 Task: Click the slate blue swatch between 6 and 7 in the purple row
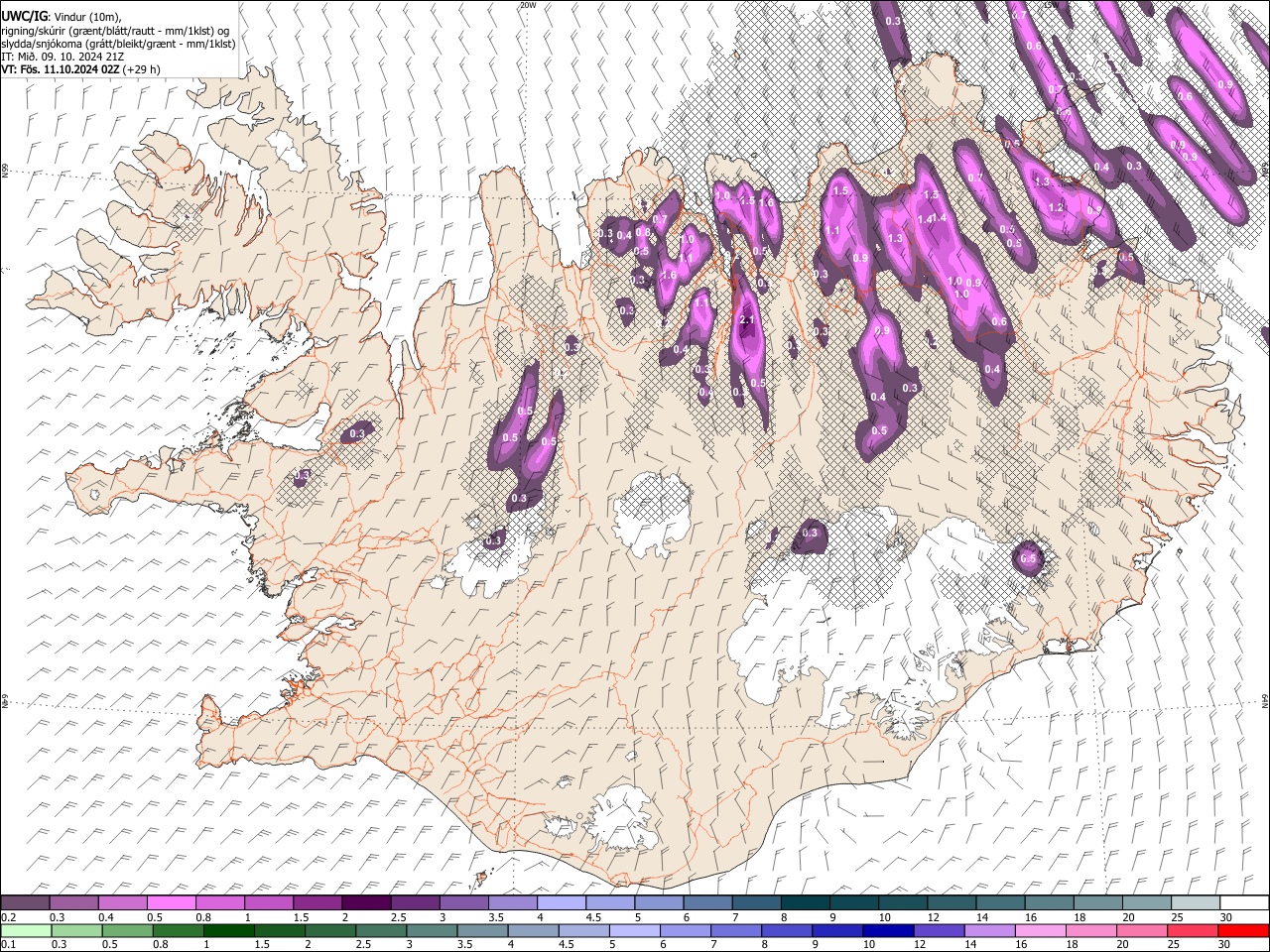coord(707,902)
